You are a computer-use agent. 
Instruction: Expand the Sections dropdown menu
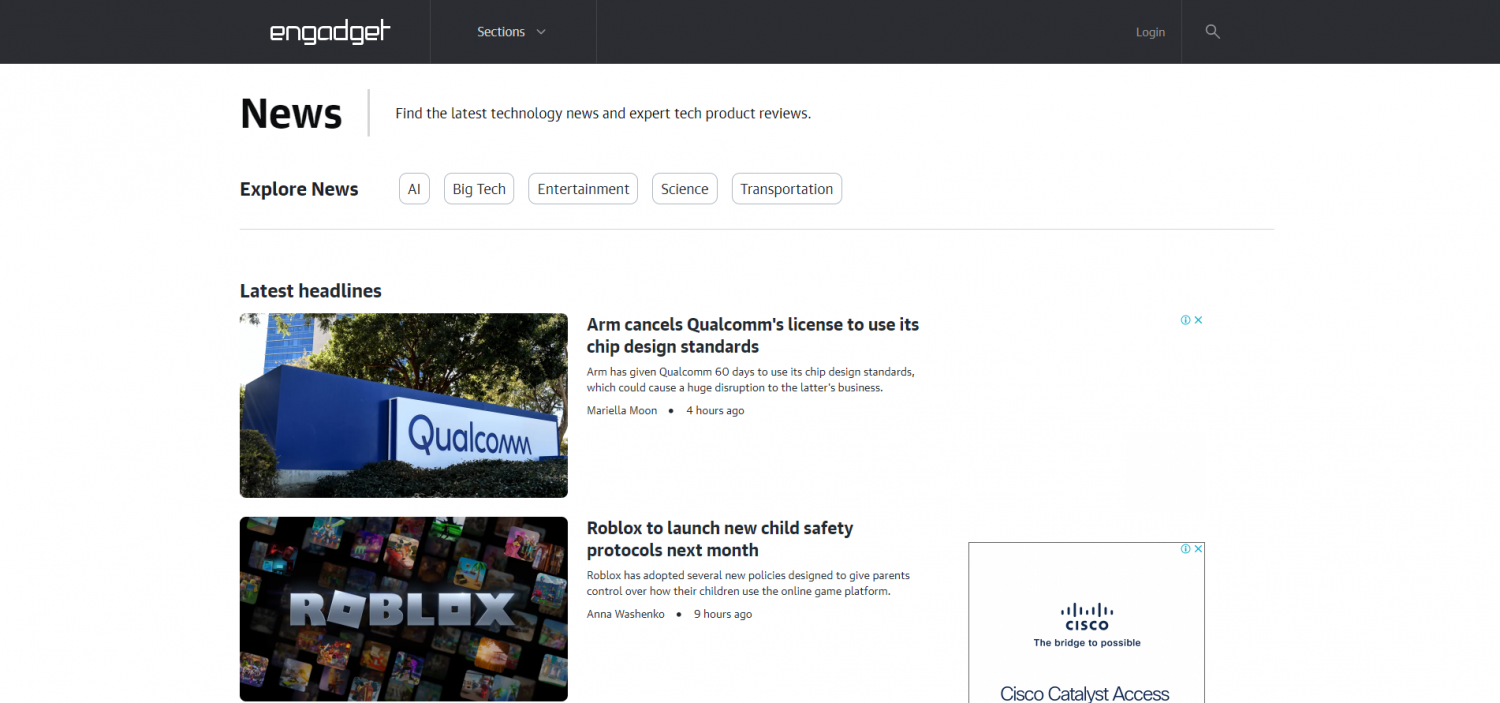[x=511, y=32]
